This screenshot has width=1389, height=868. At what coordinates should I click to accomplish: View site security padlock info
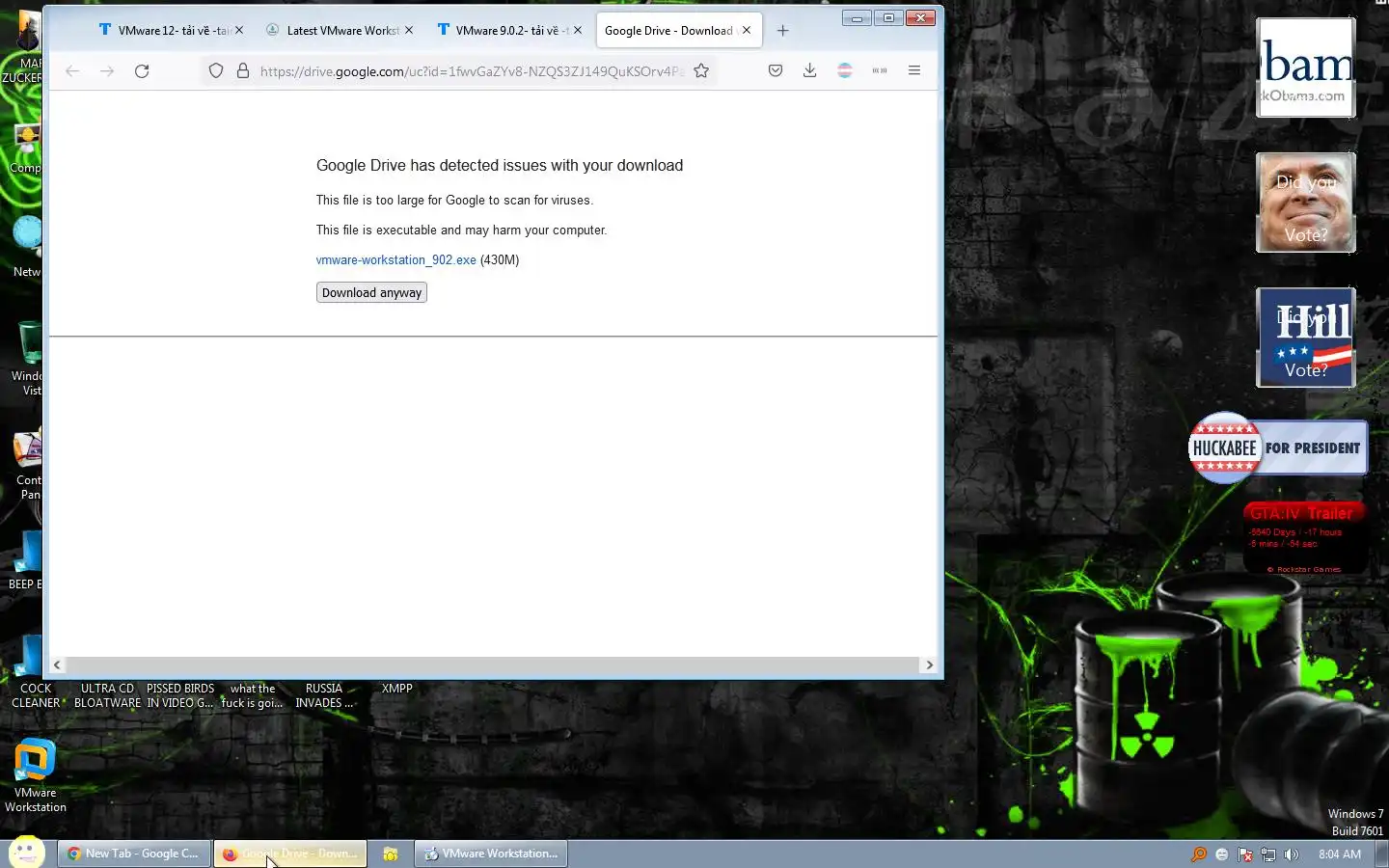pos(243,70)
